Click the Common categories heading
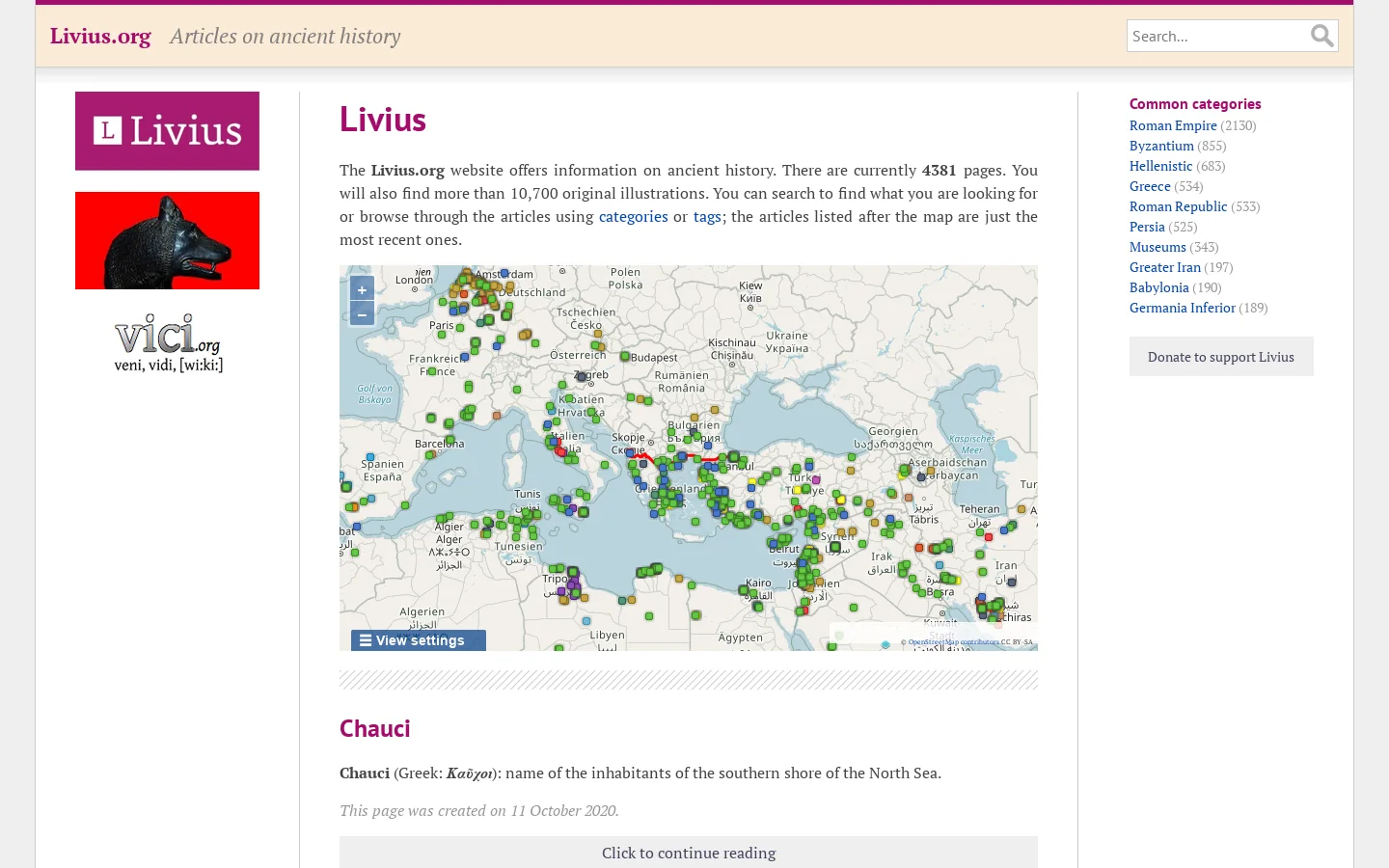 [1195, 104]
